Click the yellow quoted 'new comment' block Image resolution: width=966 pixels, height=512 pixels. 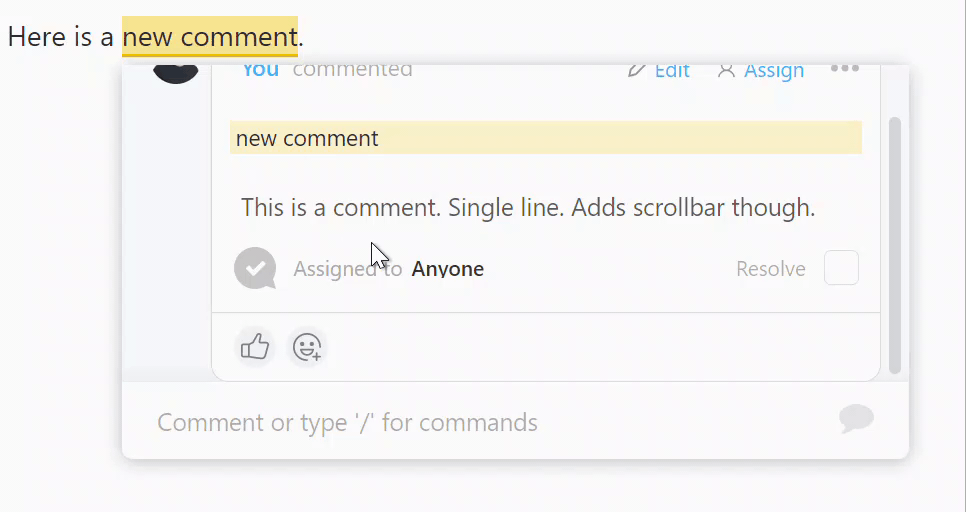click(546, 137)
